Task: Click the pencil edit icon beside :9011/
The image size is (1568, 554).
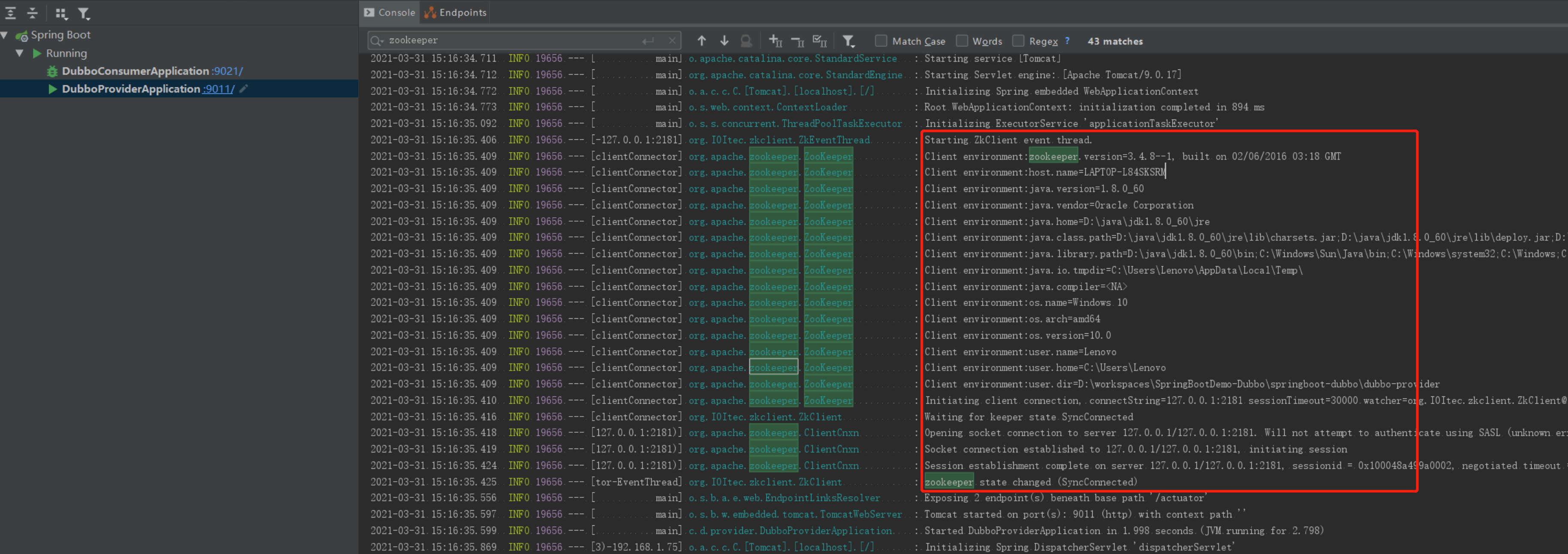Action: pyautogui.click(x=243, y=89)
